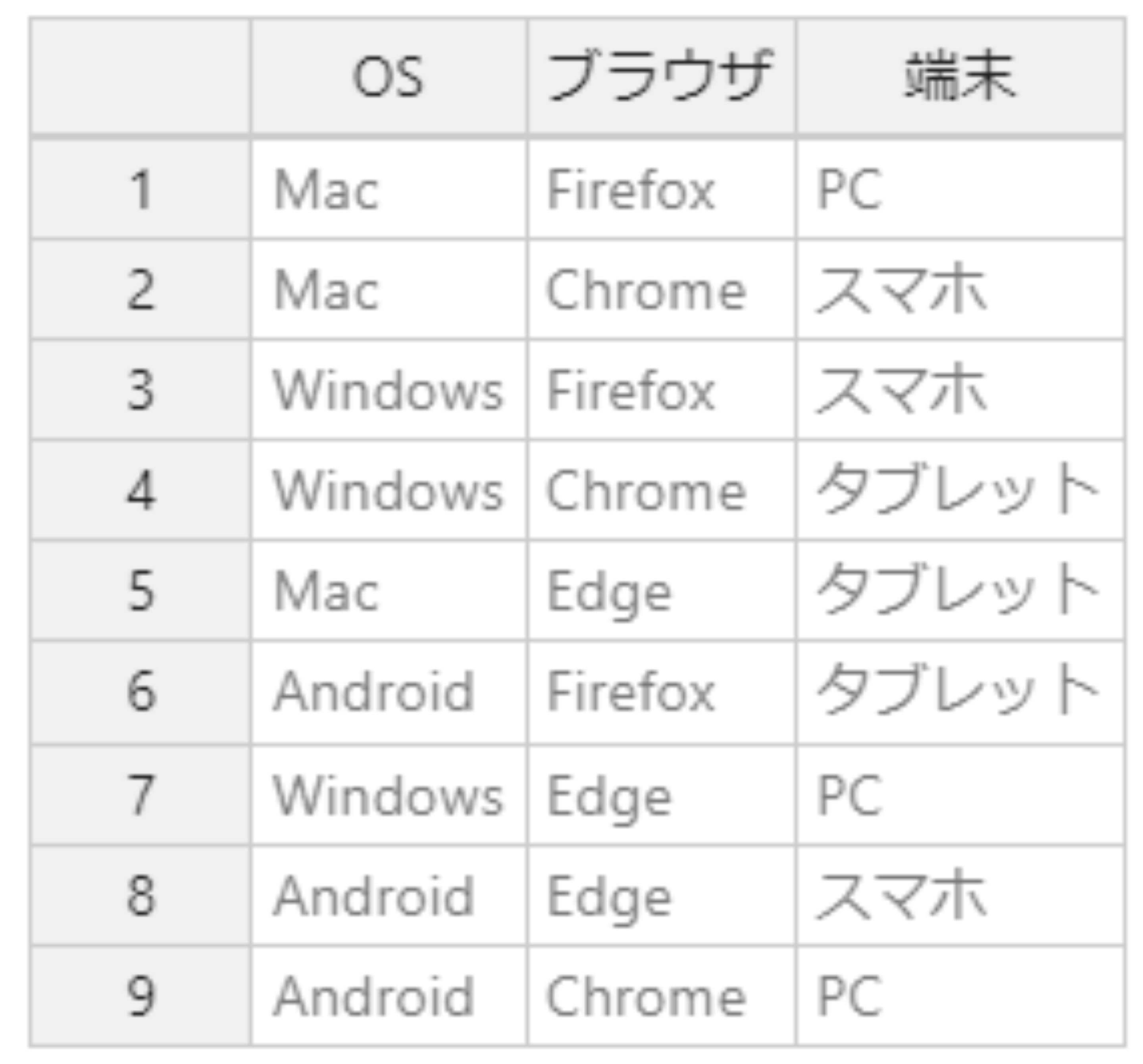Click the タブレット cell in row 6
1143x1064 pixels.
(x=960, y=692)
